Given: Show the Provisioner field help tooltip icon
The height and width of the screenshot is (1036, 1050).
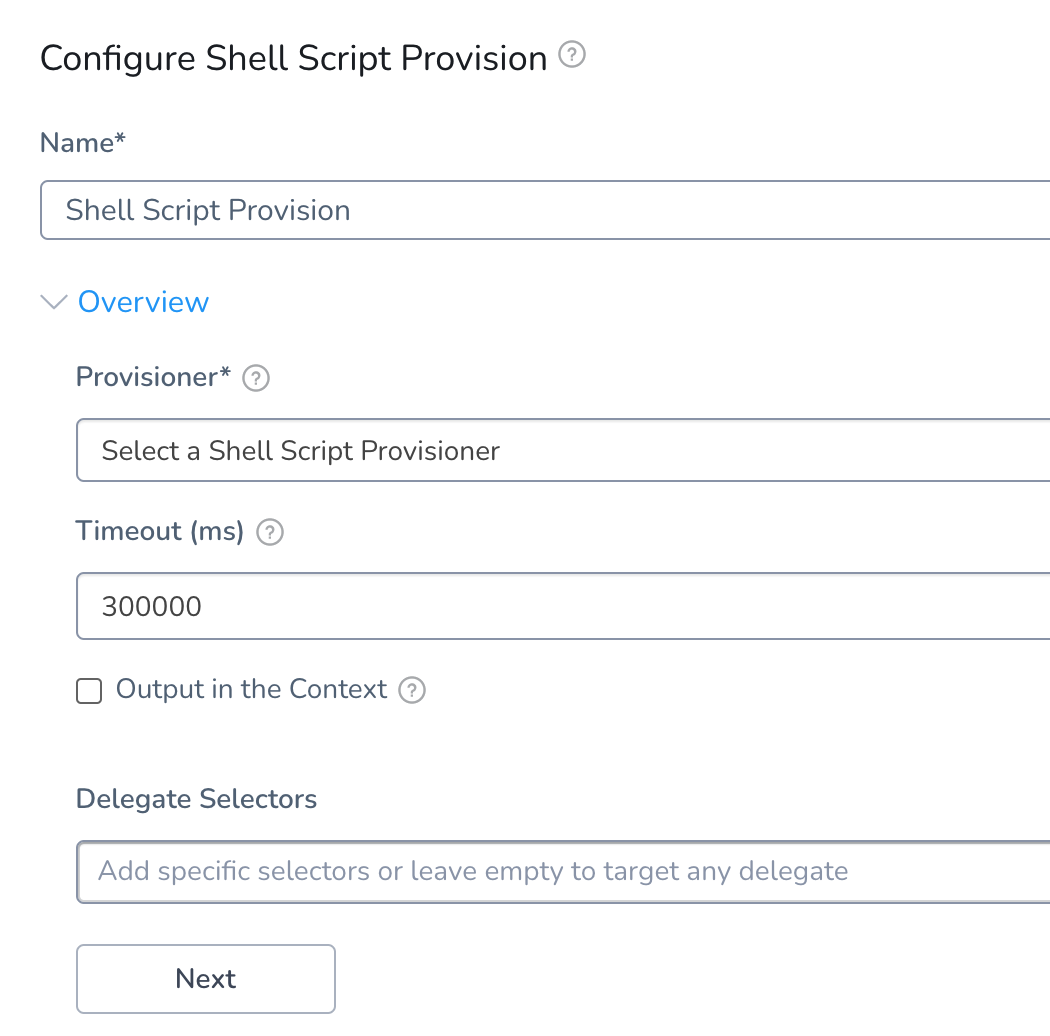Looking at the screenshot, I should point(256,378).
